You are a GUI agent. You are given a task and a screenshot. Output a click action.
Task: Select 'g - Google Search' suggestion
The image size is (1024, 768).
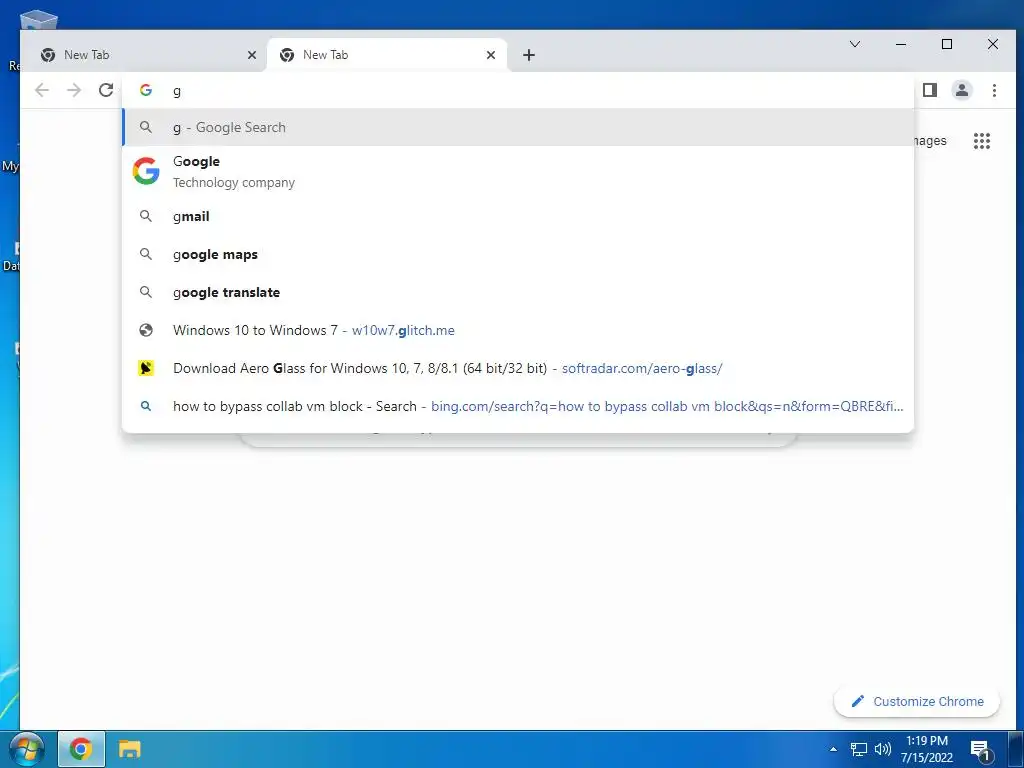pos(518,127)
